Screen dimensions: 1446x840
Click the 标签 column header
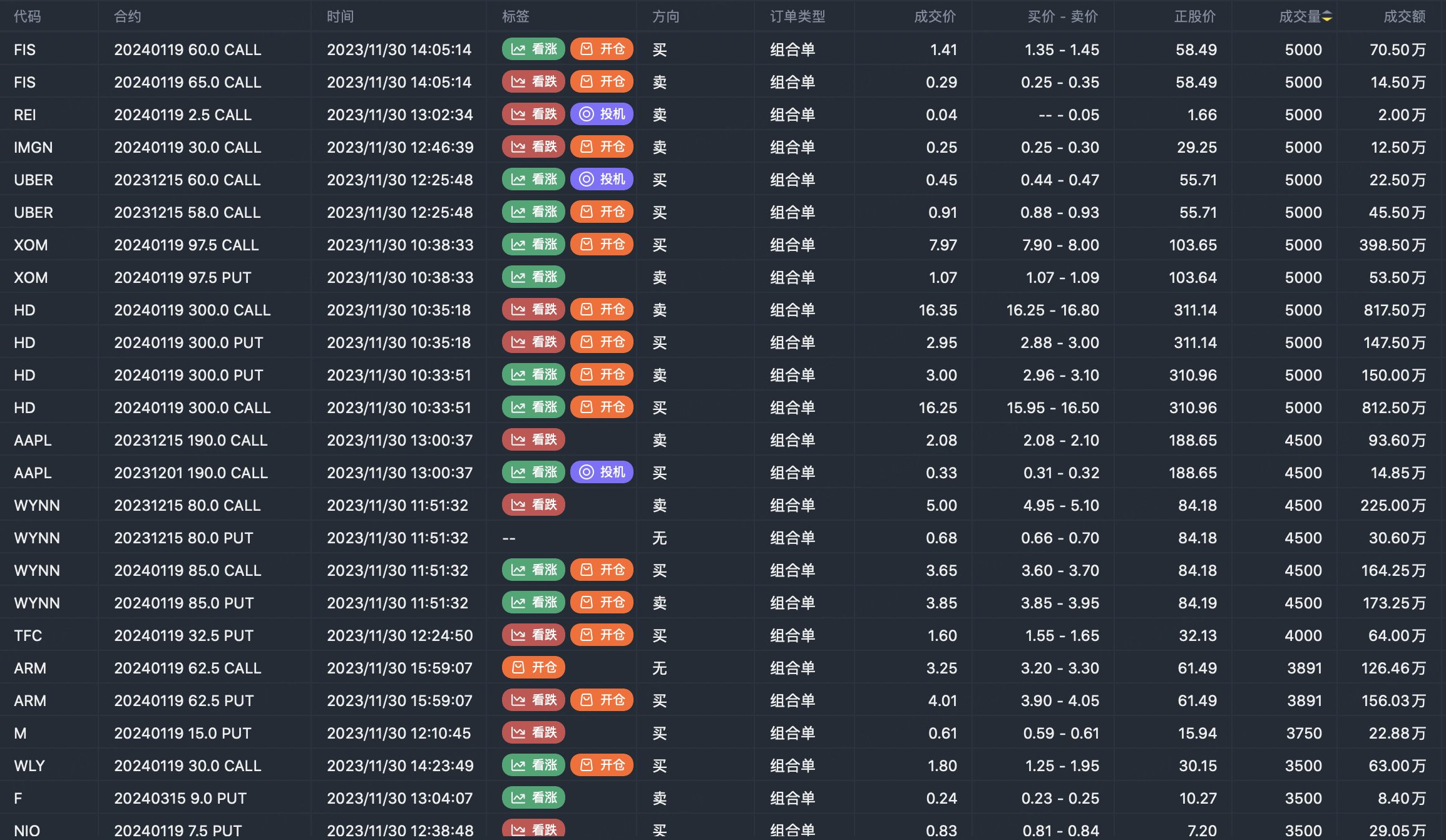515,17
